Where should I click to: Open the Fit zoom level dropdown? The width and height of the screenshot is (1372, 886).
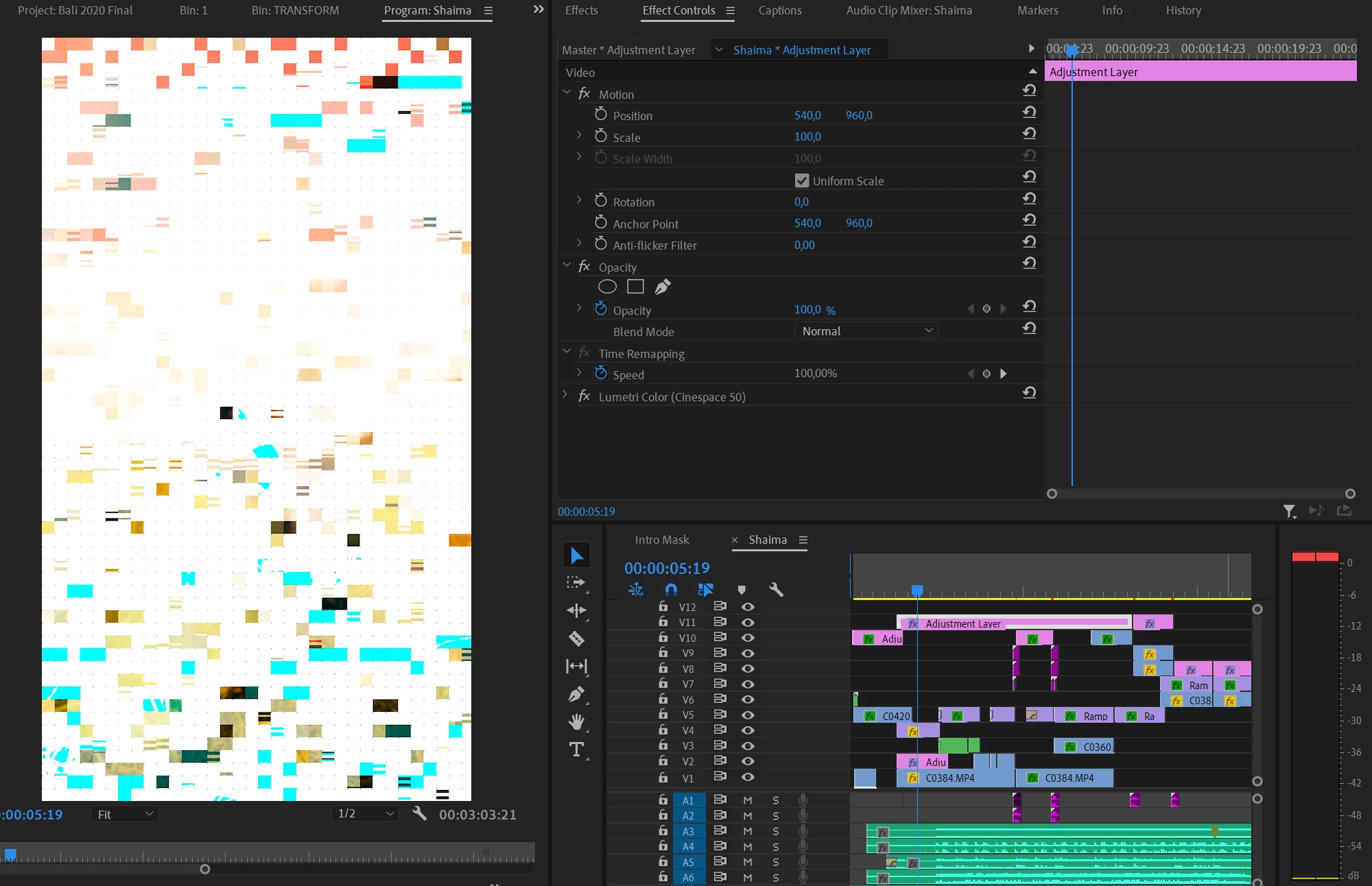pos(124,814)
